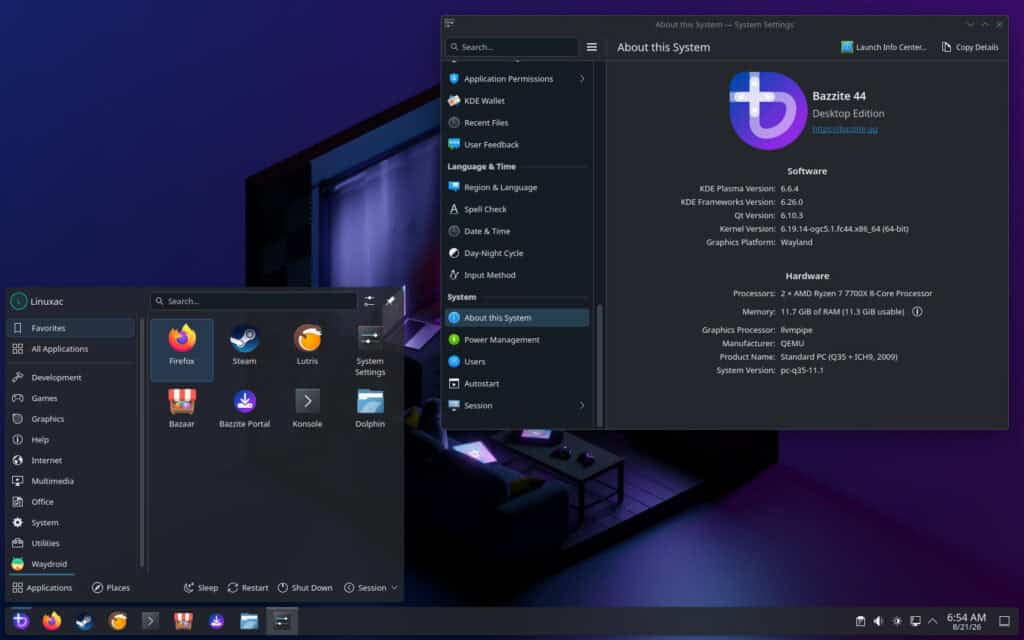Open Development category
The height and width of the screenshot is (640, 1024).
click(71, 377)
